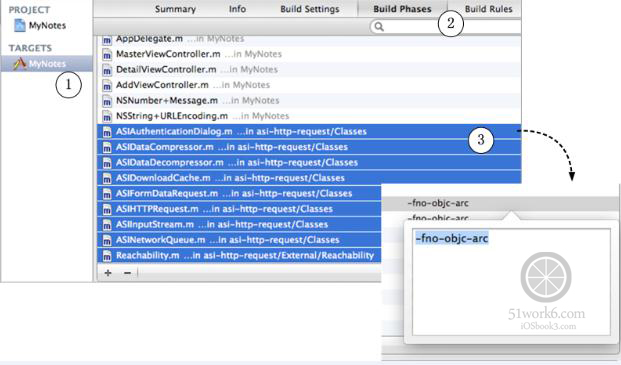621x365 pixels.
Task: Switch to Build Phases tab
Action: [402, 9]
